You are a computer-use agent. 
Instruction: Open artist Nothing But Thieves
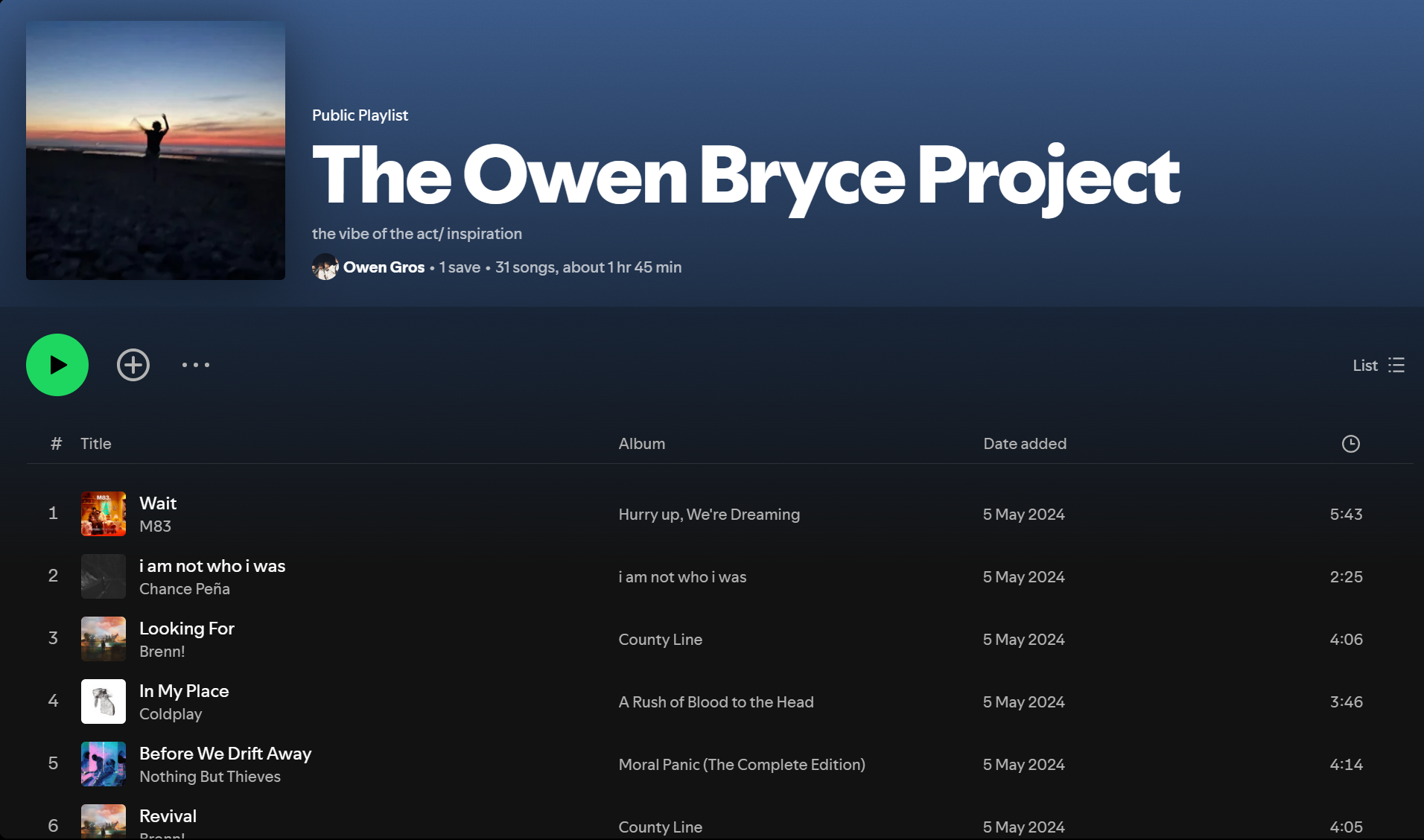point(210,777)
